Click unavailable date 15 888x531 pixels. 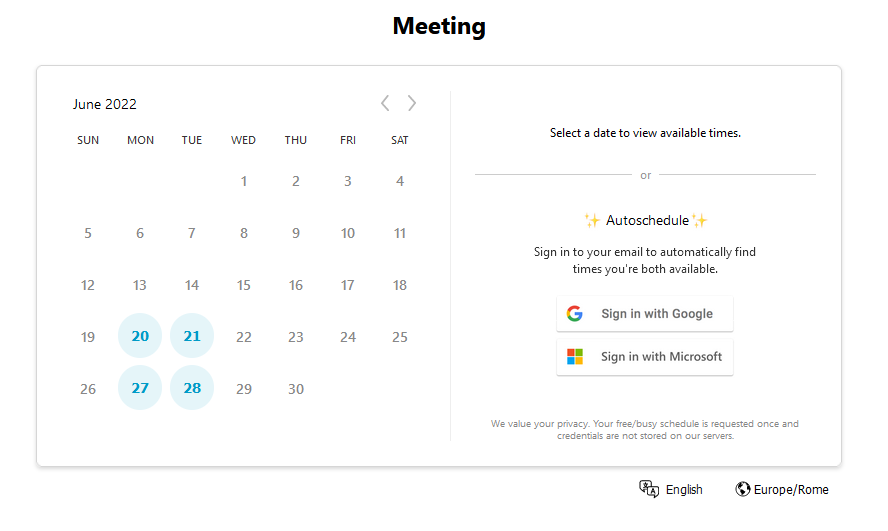pos(244,285)
